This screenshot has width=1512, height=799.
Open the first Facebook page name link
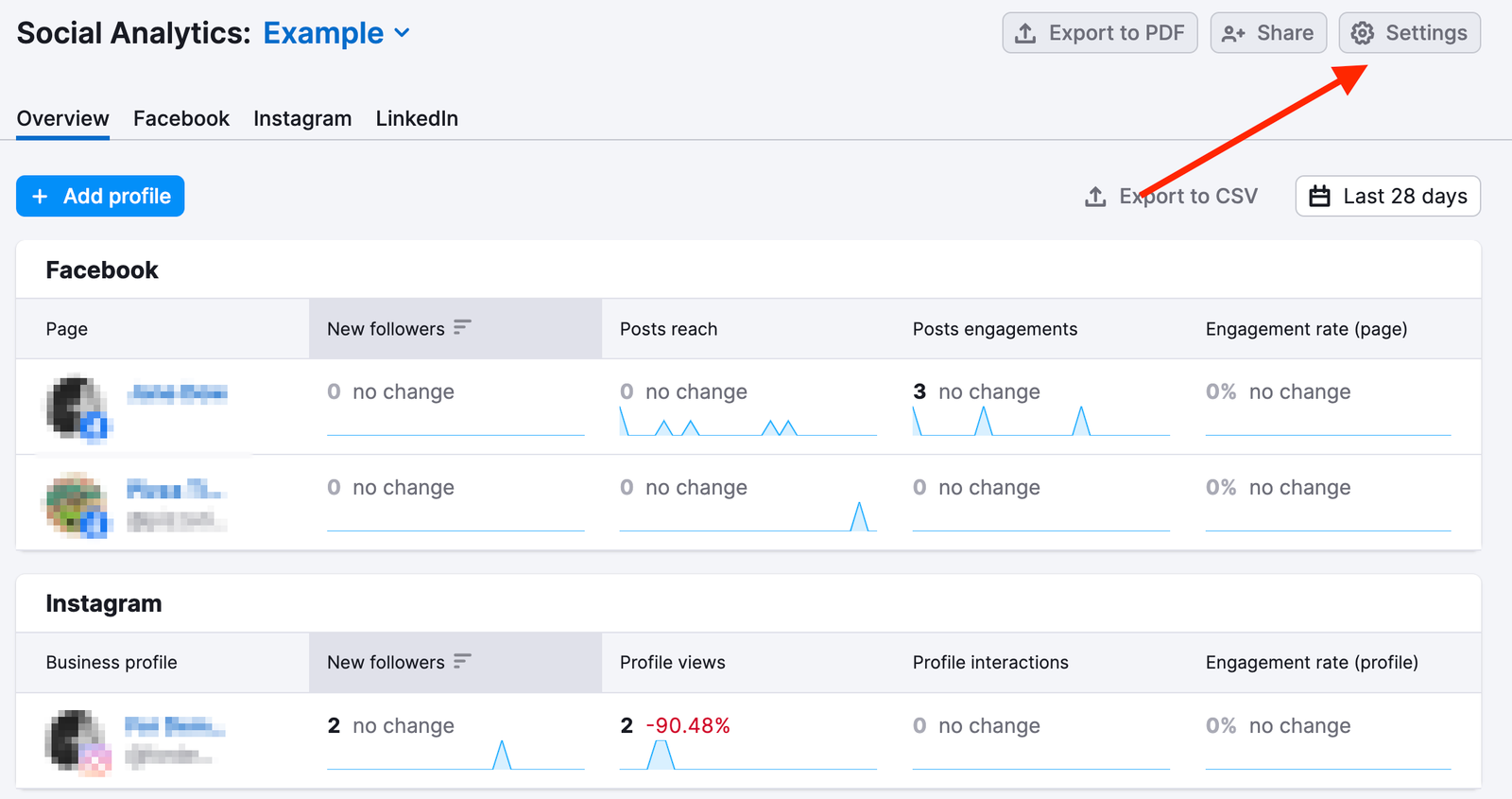[x=178, y=393]
